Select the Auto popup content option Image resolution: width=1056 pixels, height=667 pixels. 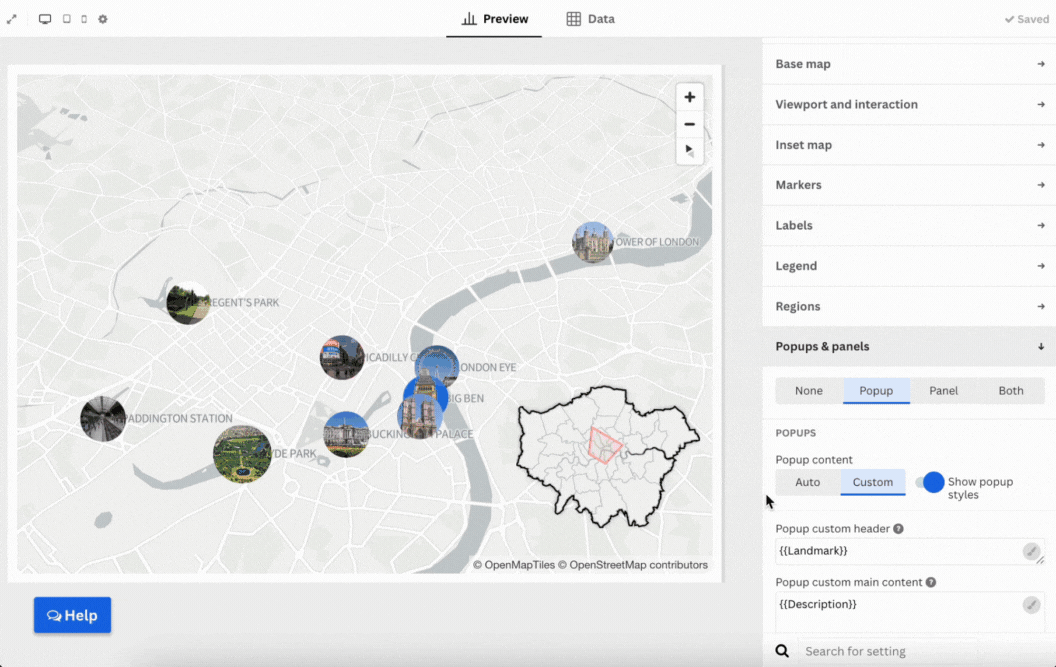click(807, 482)
